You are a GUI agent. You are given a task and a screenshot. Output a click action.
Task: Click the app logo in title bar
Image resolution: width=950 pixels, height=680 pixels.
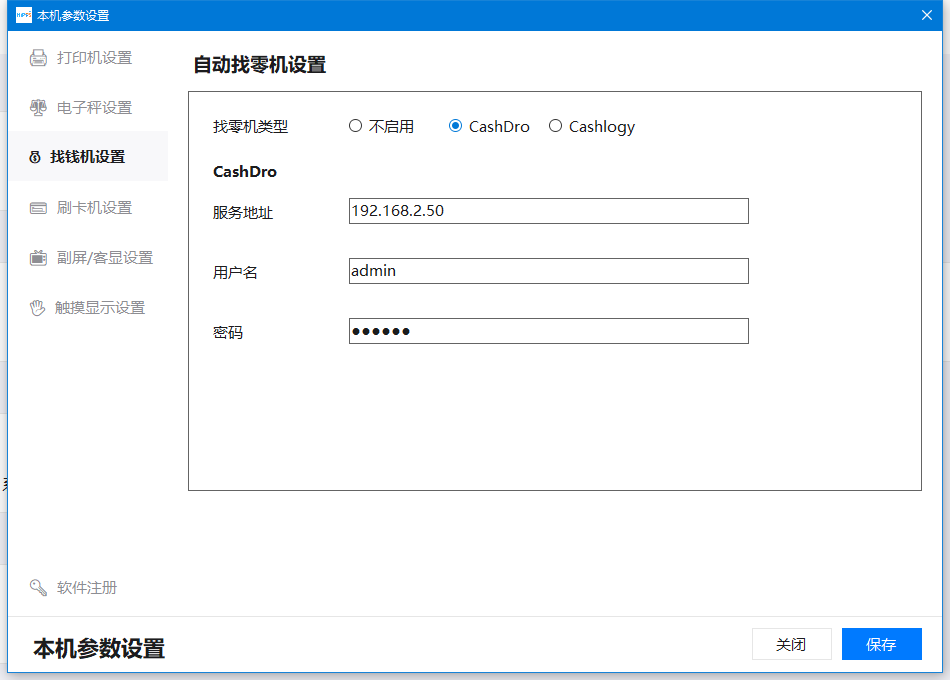tap(24, 15)
